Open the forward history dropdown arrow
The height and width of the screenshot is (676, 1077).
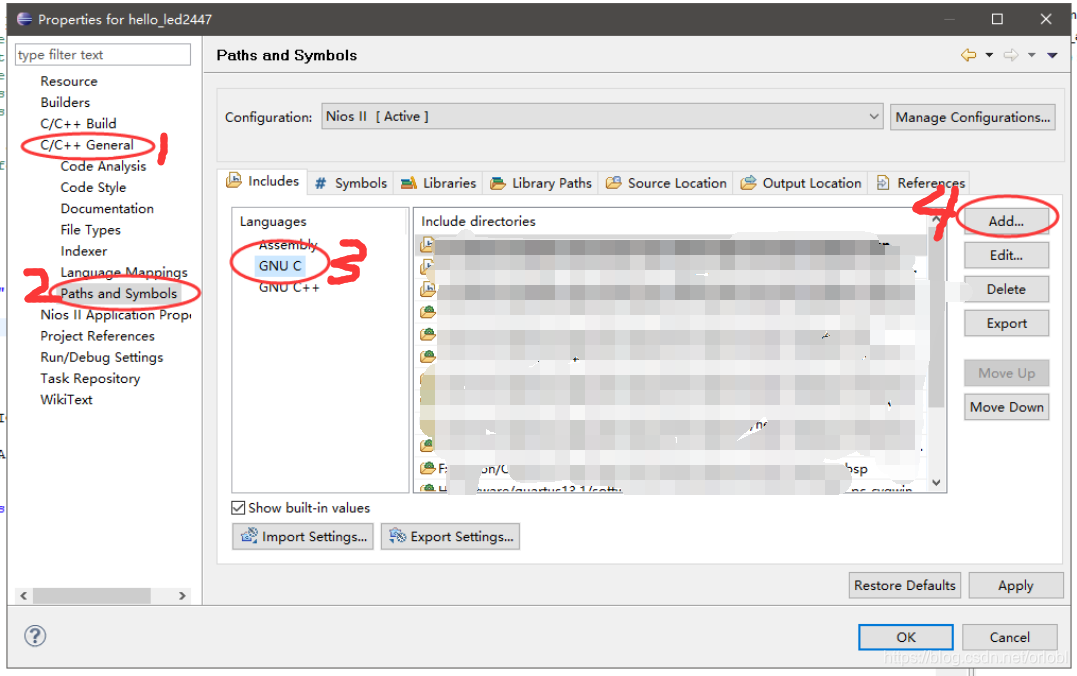[x=1032, y=55]
